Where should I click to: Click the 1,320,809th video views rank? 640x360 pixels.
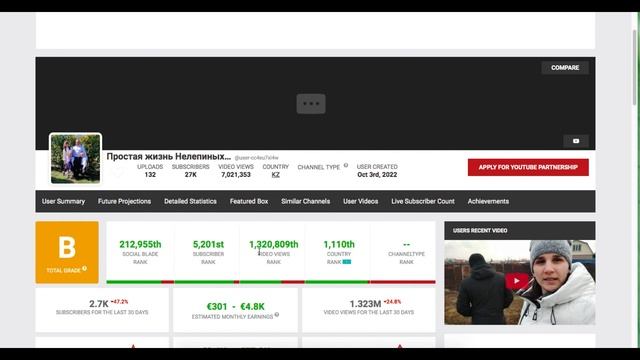click(273, 244)
